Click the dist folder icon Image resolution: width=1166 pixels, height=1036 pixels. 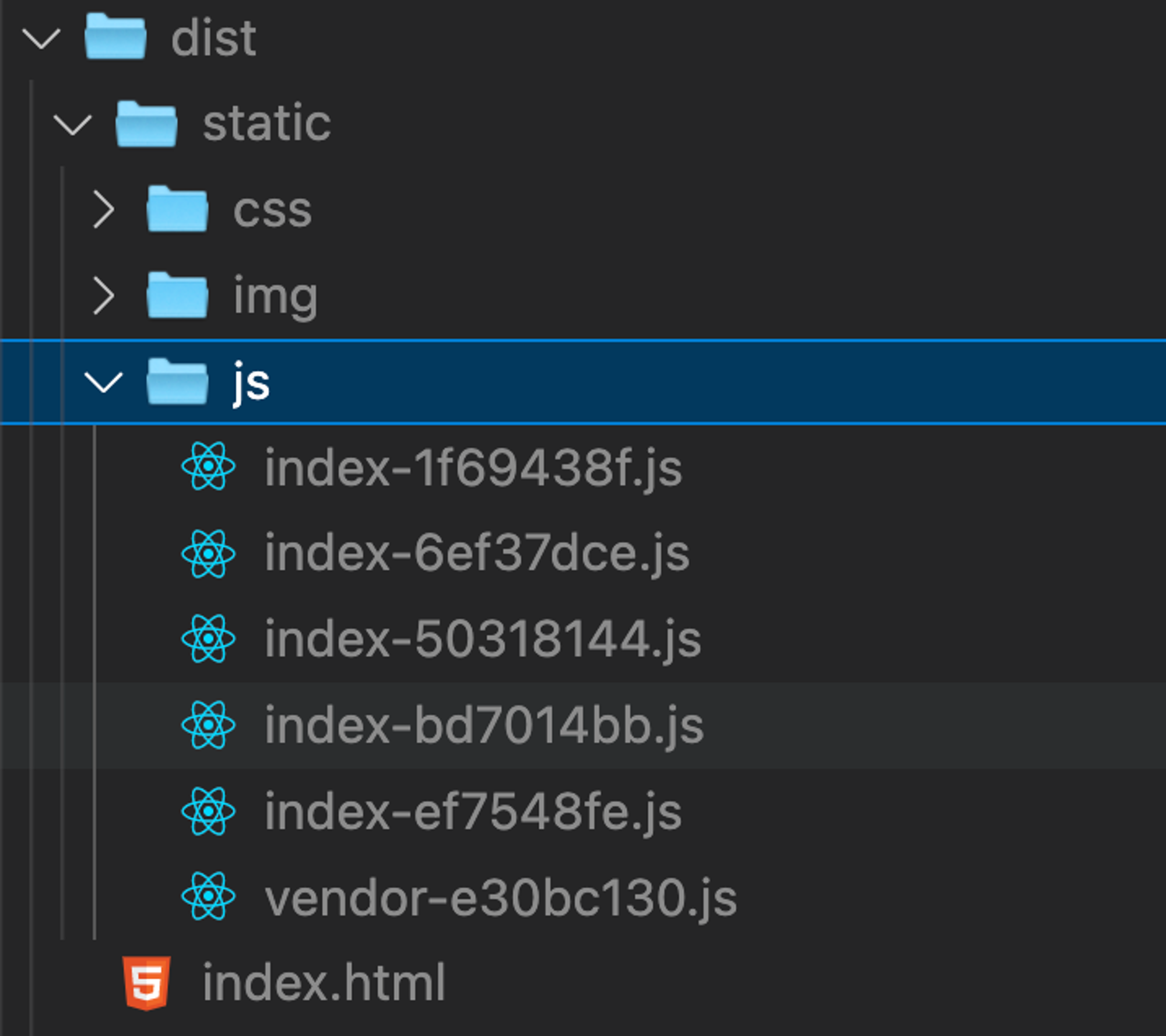[x=115, y=36]
